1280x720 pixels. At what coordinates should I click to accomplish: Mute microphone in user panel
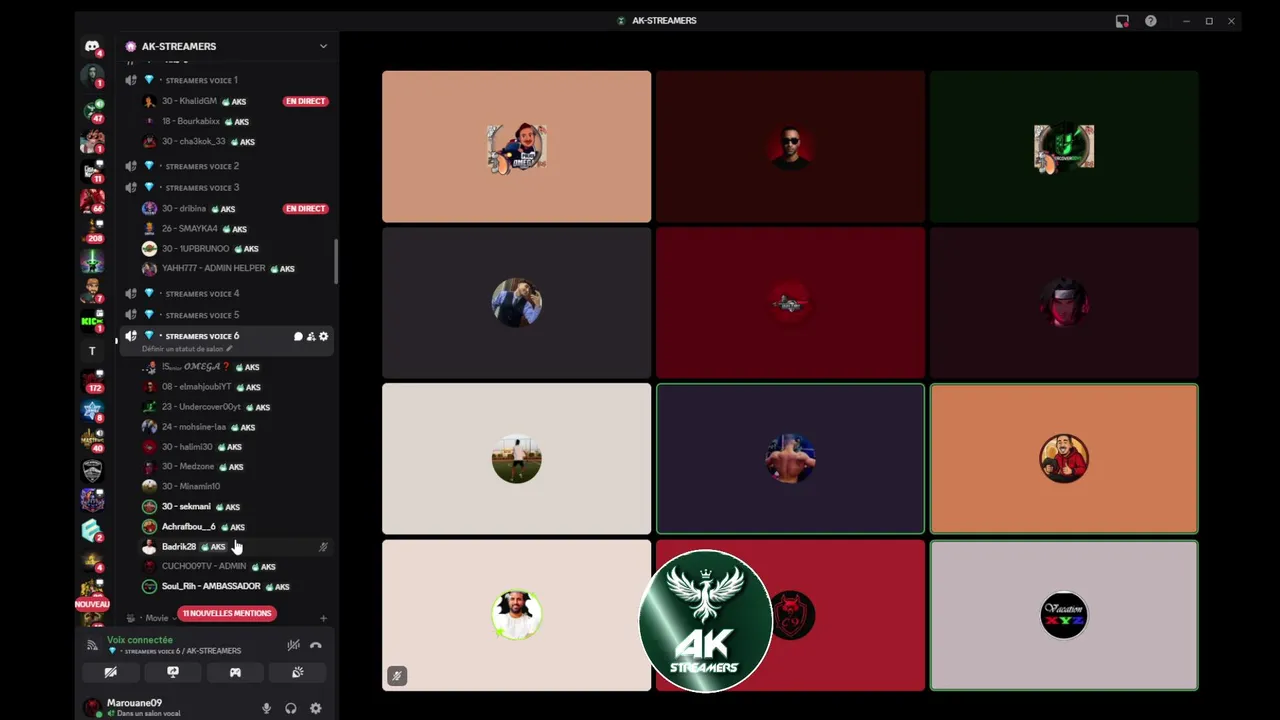(266, 708)
